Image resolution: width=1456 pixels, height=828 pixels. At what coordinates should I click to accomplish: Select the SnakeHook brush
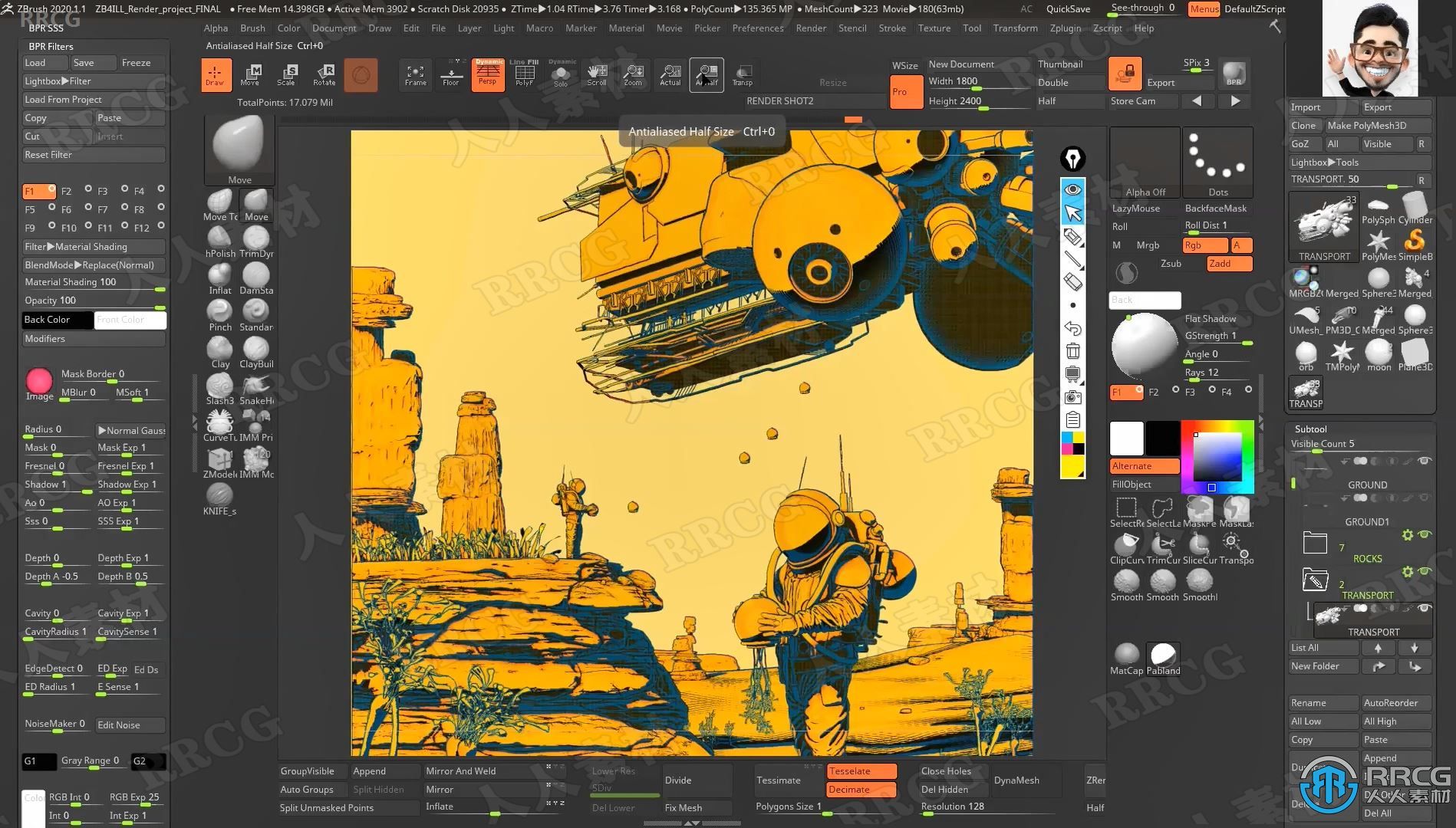click(x=256, y=389)
